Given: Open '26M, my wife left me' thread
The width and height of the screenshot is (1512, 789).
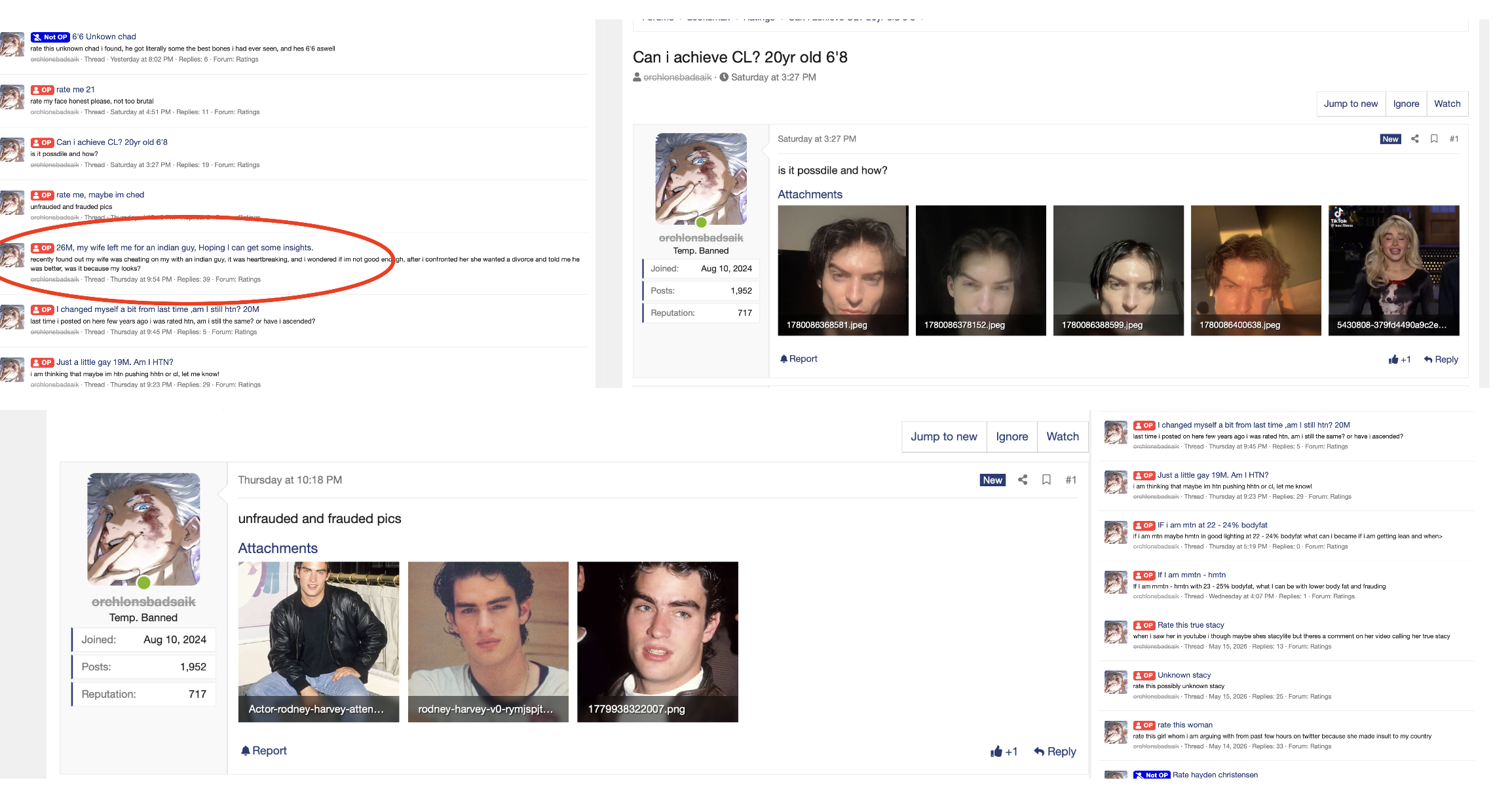Looking at the screenshot, I should [x=185, y=248].
